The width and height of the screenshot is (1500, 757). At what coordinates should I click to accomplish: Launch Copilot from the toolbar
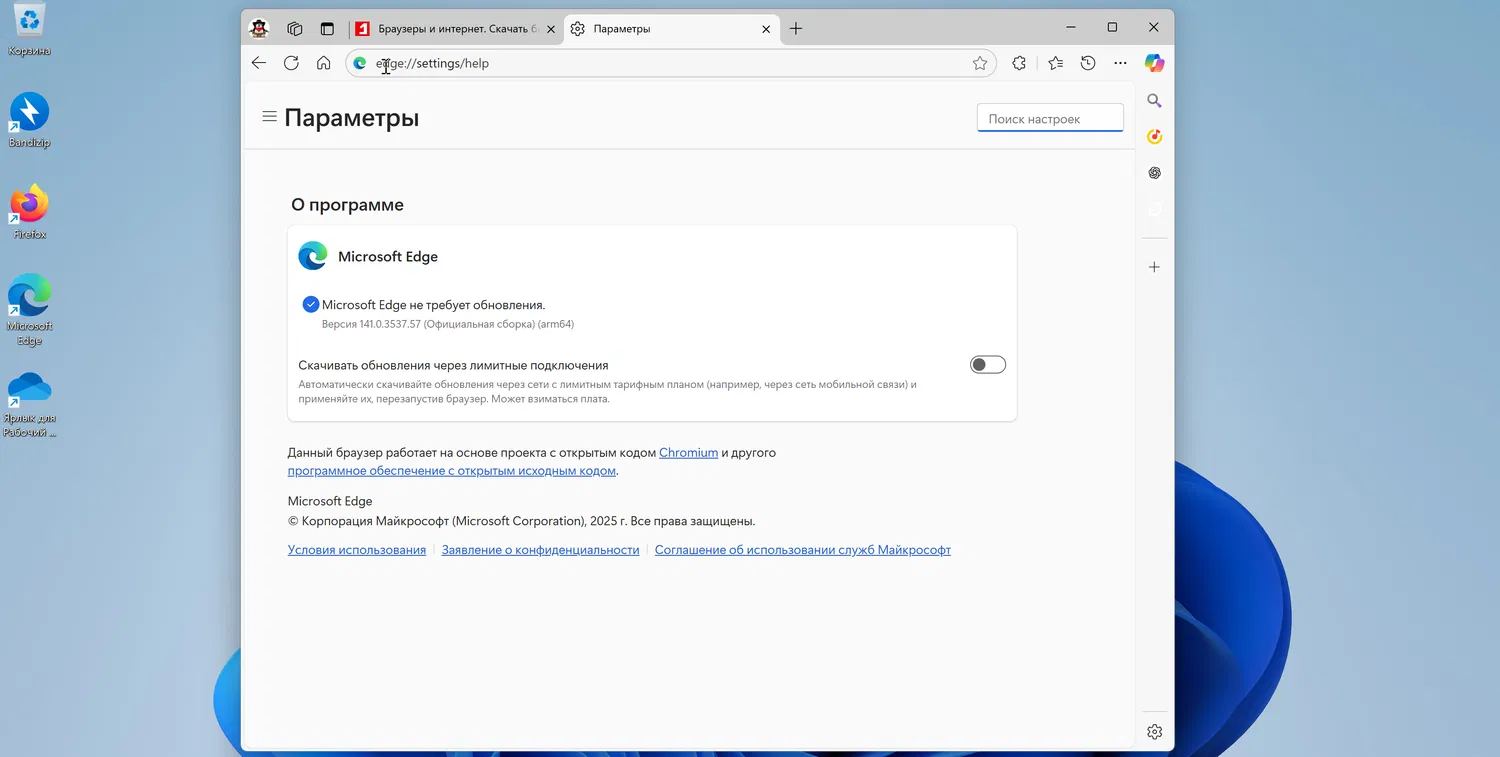tap(1155, 63)
